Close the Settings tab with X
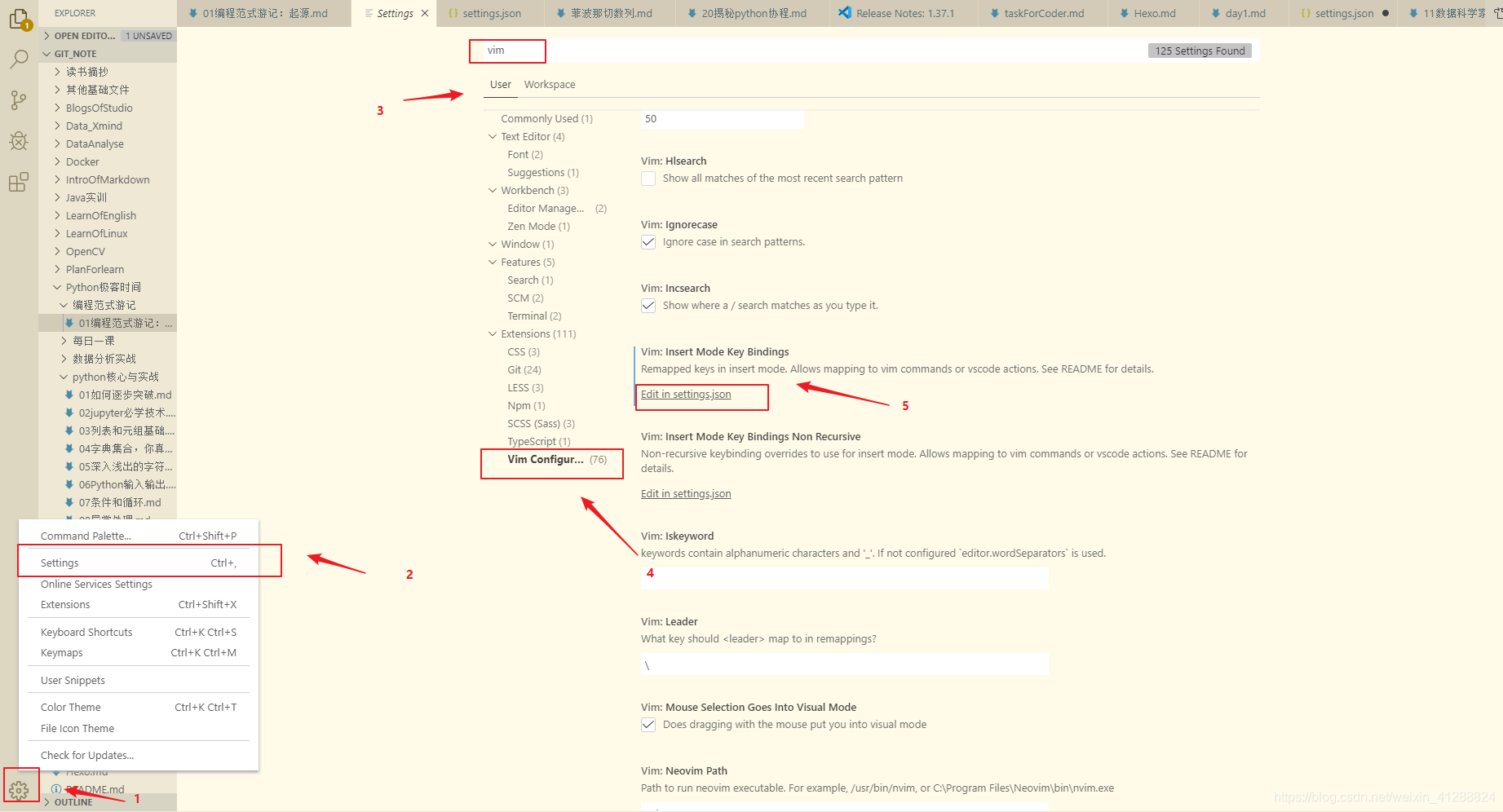 [x=425, y=13]
